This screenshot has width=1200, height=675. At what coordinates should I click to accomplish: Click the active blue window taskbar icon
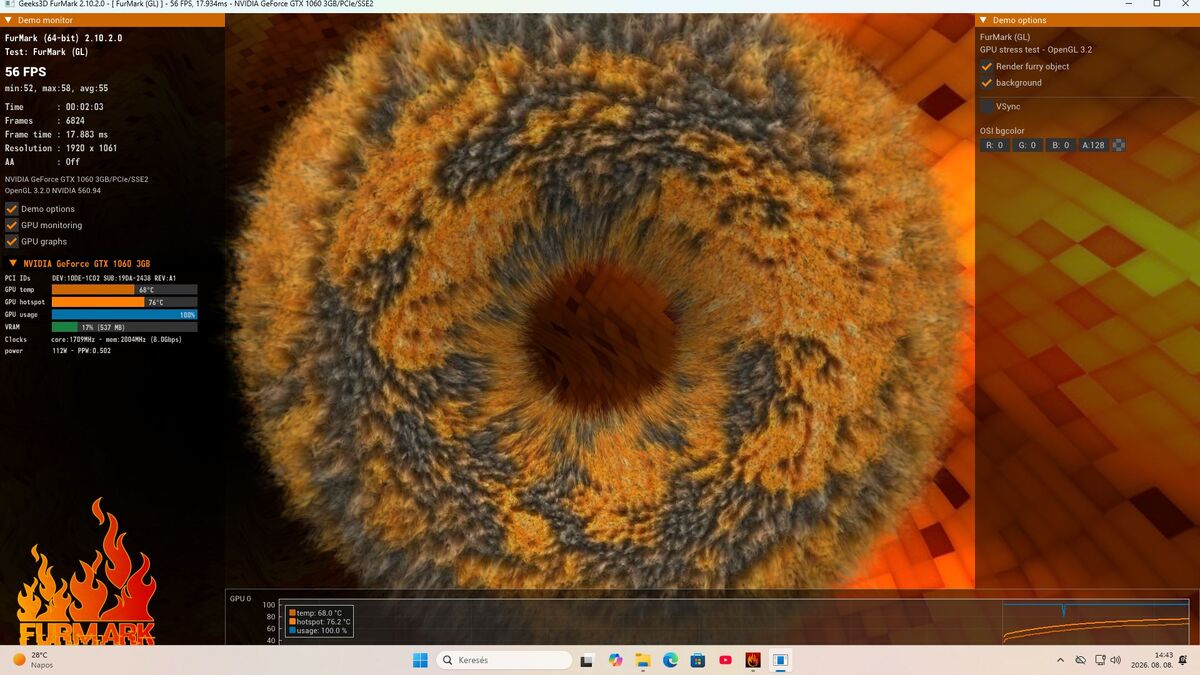coord(780,660)
